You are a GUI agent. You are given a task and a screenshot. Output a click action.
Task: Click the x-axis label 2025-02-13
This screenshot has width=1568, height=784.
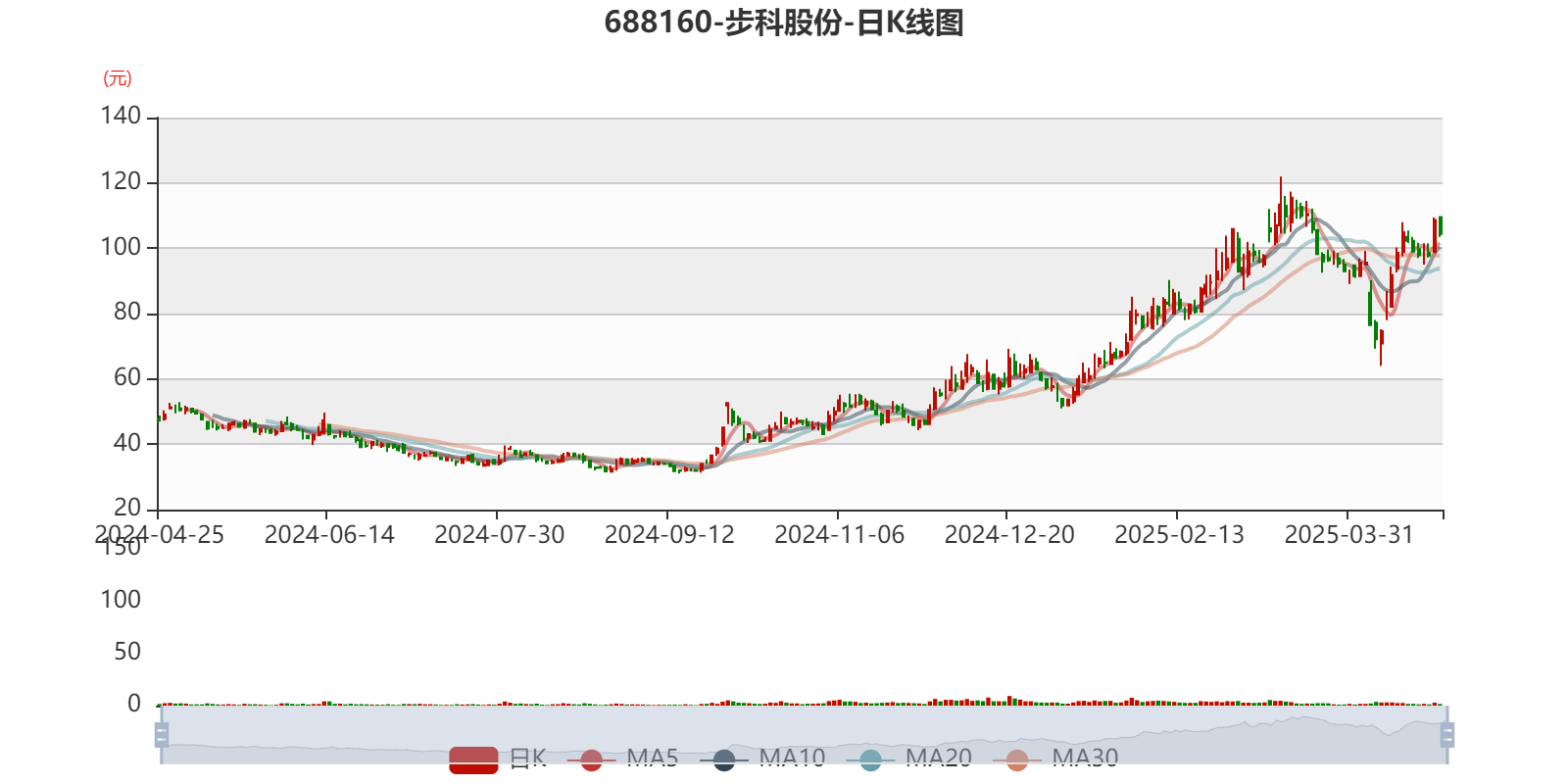pos(1180,534)
